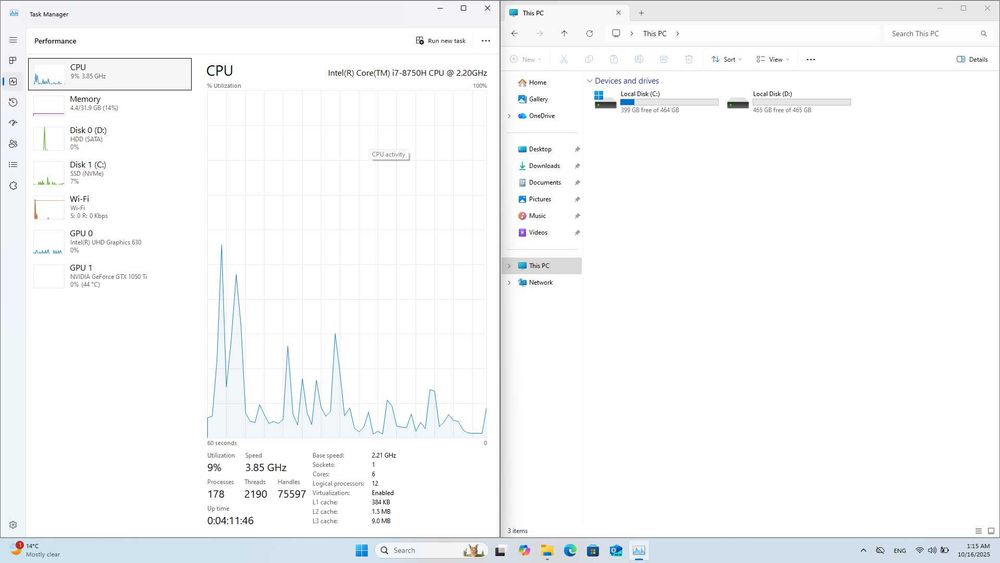Viewport: 1000px width, 563px height.
Task: Open Microsoft Edge from taskbar
Action: tap(570, 550)
